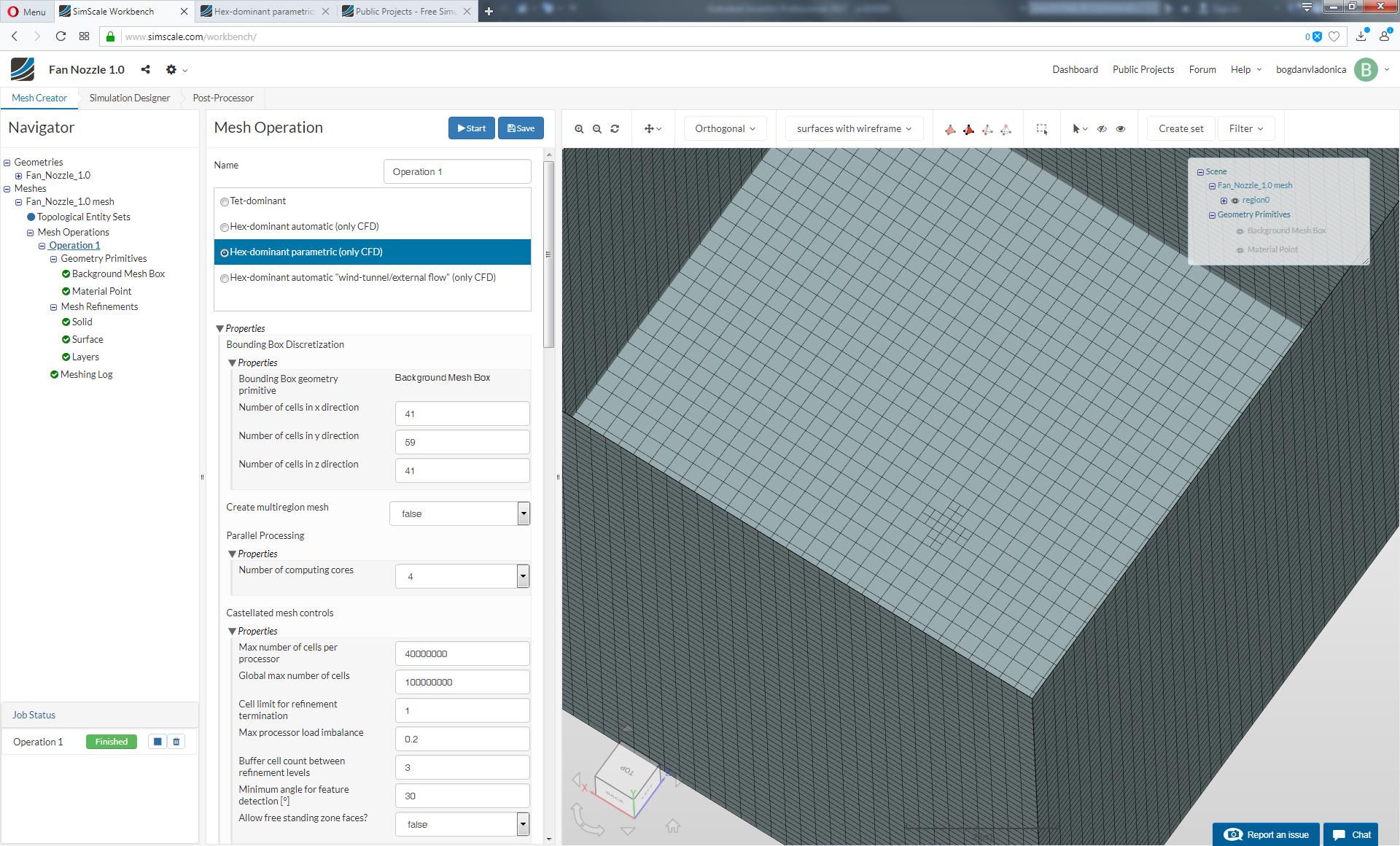Delete the Operation 1 job with trash icon
The height and width of the screenshot is (846, 1400).
[x=176, y=742]
